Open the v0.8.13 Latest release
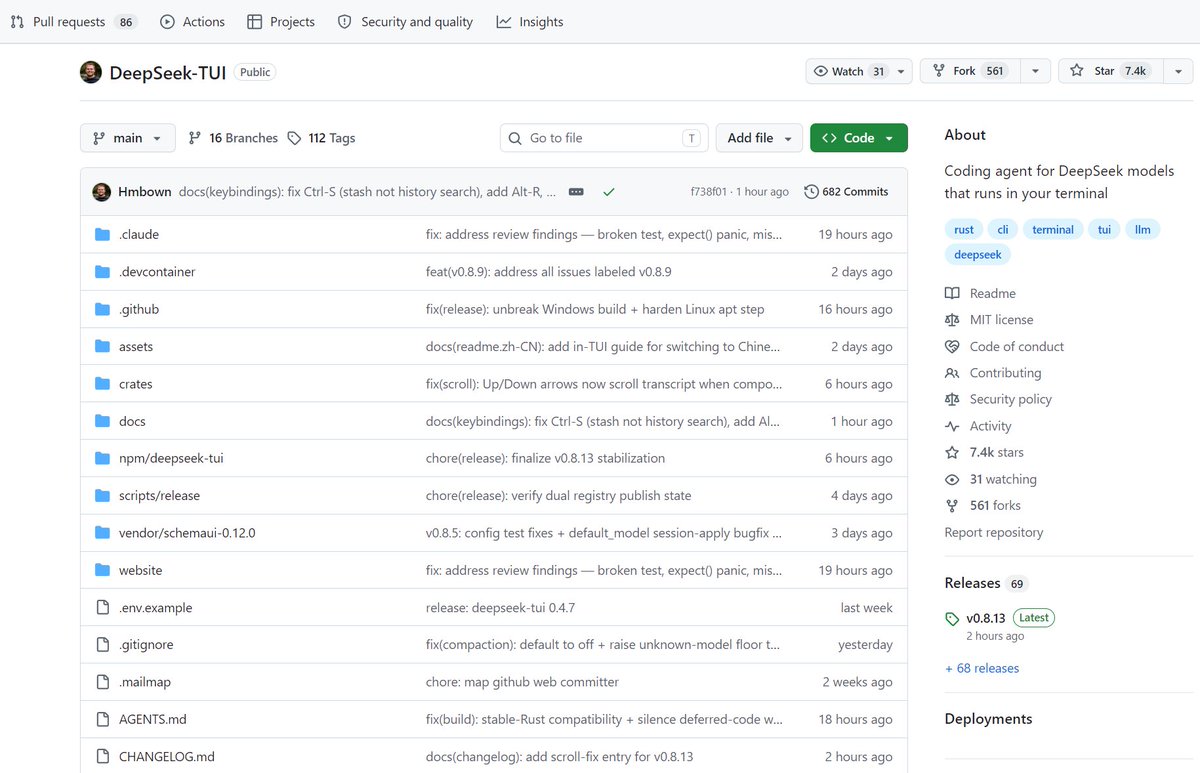The width and height of the screenshot is (1200, 773). click(1000, 618)
